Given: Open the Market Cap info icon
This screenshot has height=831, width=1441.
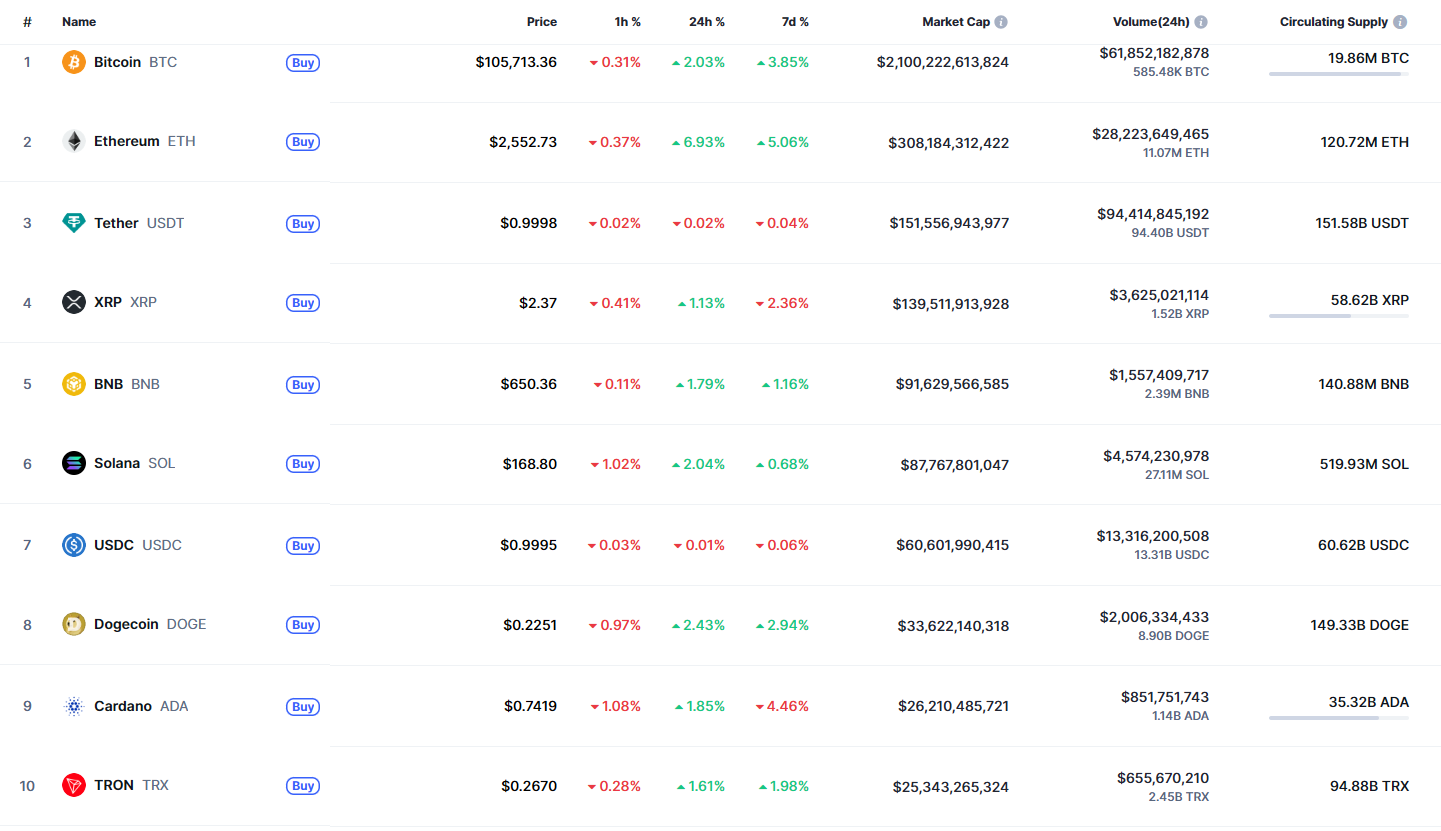Looking at the screenshot, I should (x=1001, y=22).
